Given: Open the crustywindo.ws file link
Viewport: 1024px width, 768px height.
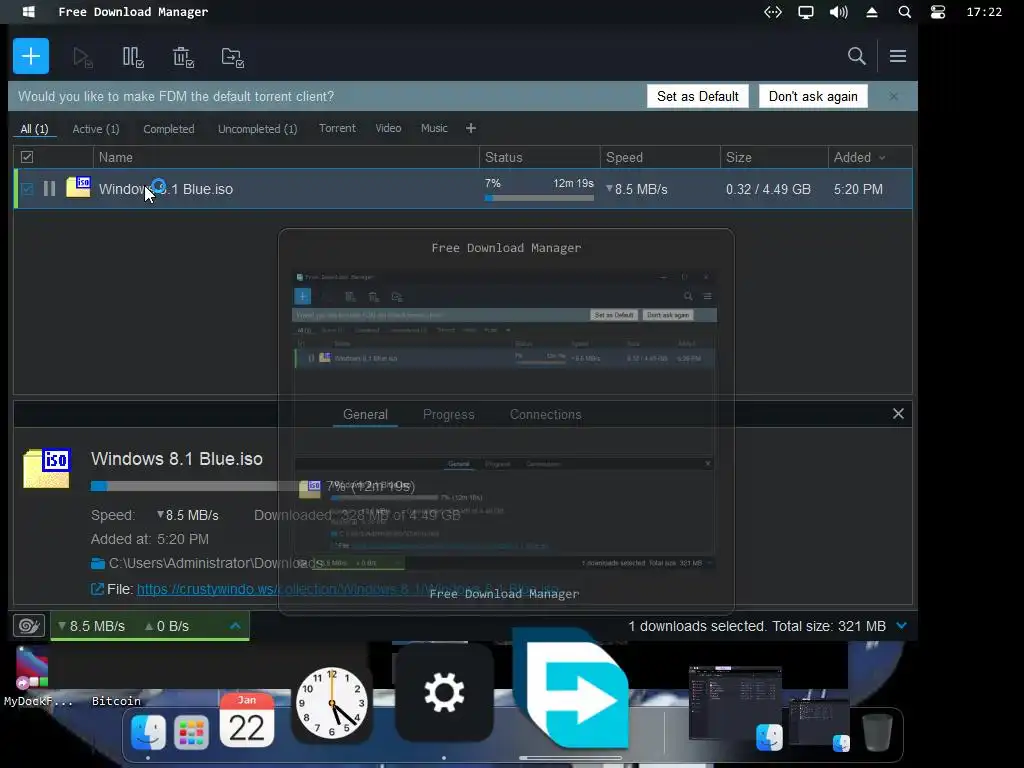Looking at the screenshot, I should (x=347, y=589).
